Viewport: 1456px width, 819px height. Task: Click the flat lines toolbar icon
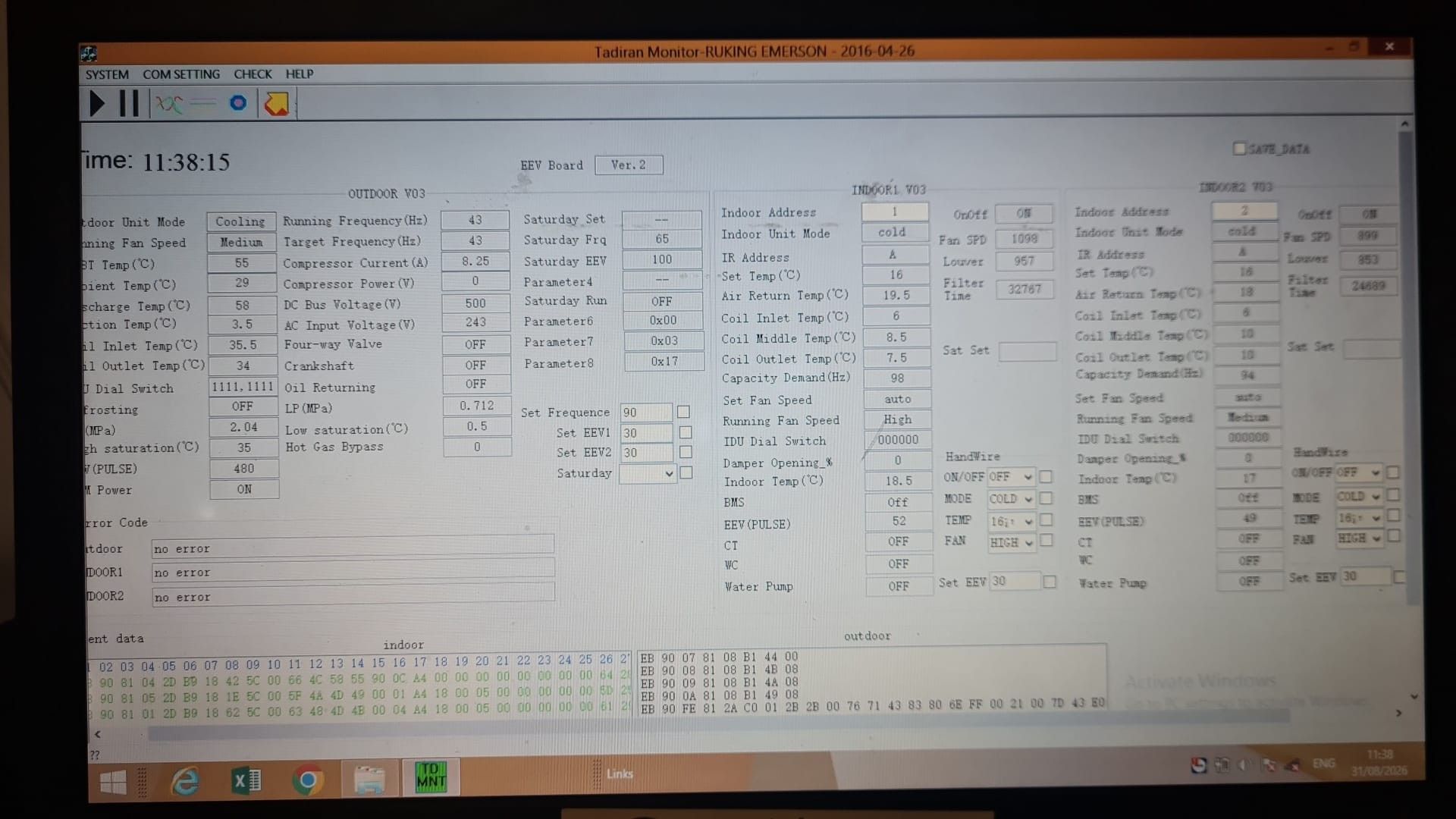pos(203,103)
